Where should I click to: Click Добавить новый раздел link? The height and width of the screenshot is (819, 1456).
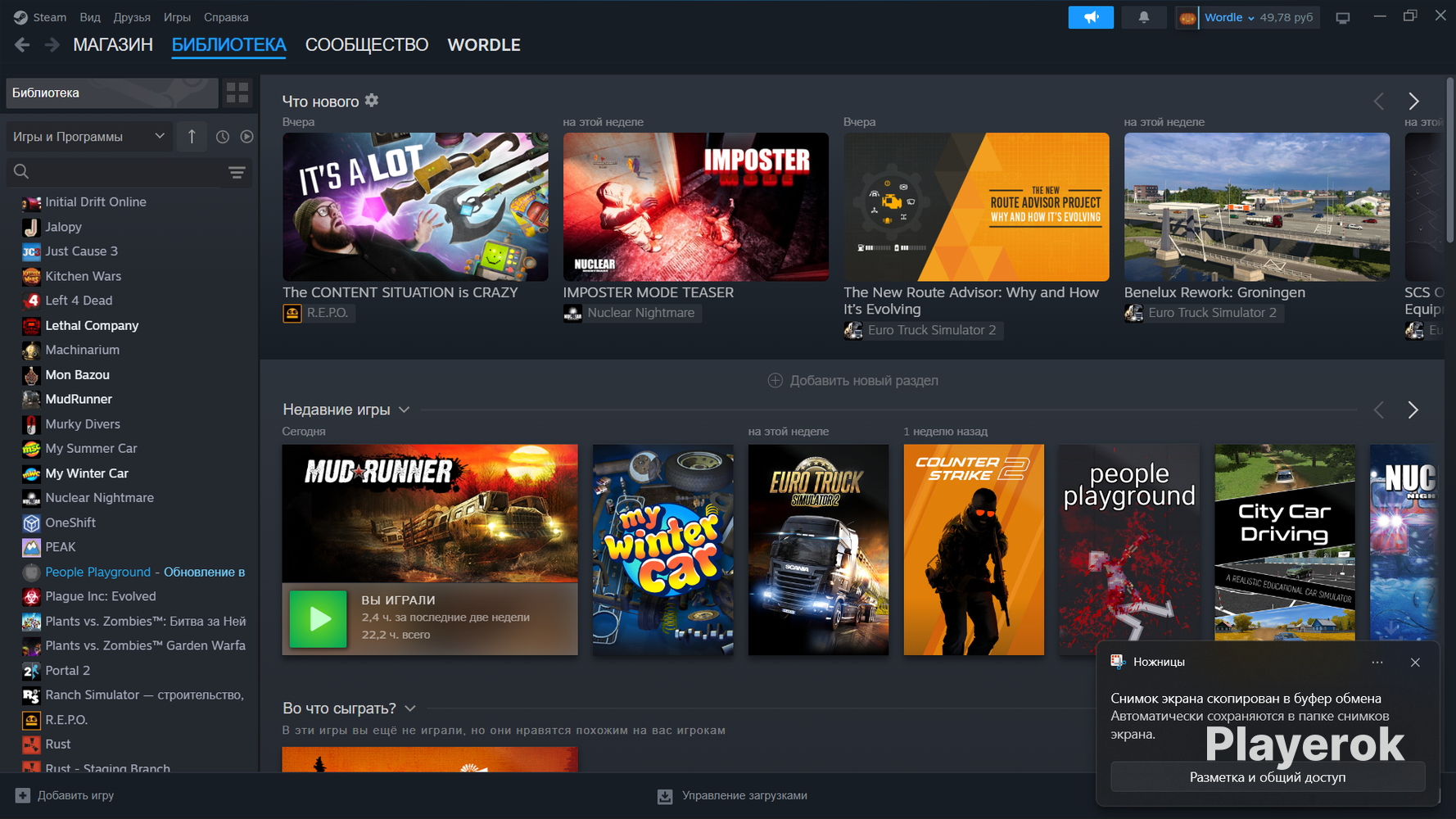[853, 381]
